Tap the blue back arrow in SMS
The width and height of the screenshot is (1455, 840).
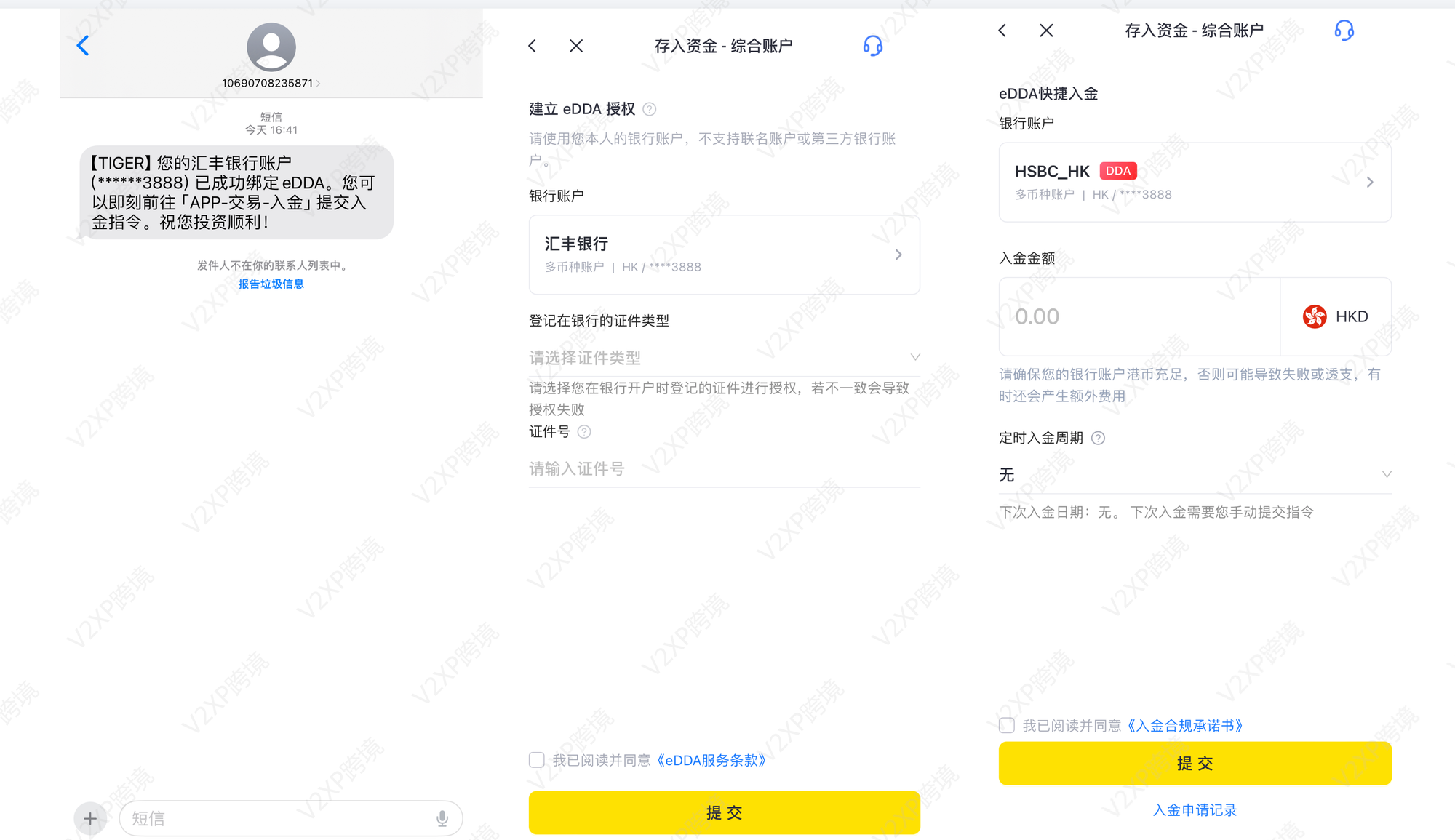83,46
